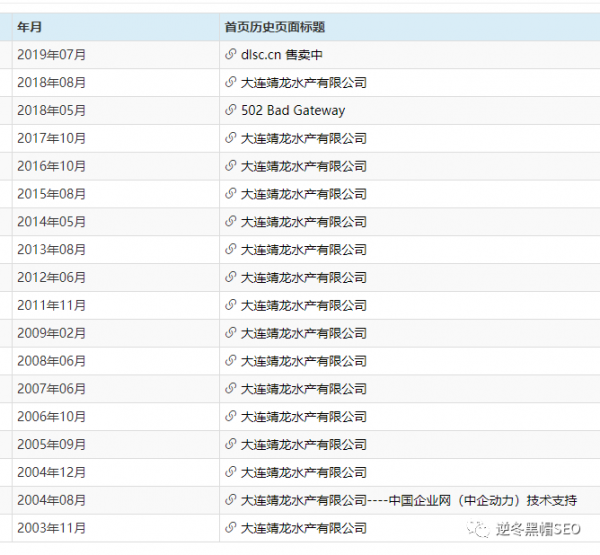
Task: Click link icon in 2003年11月 row
Action: point(230,528)
